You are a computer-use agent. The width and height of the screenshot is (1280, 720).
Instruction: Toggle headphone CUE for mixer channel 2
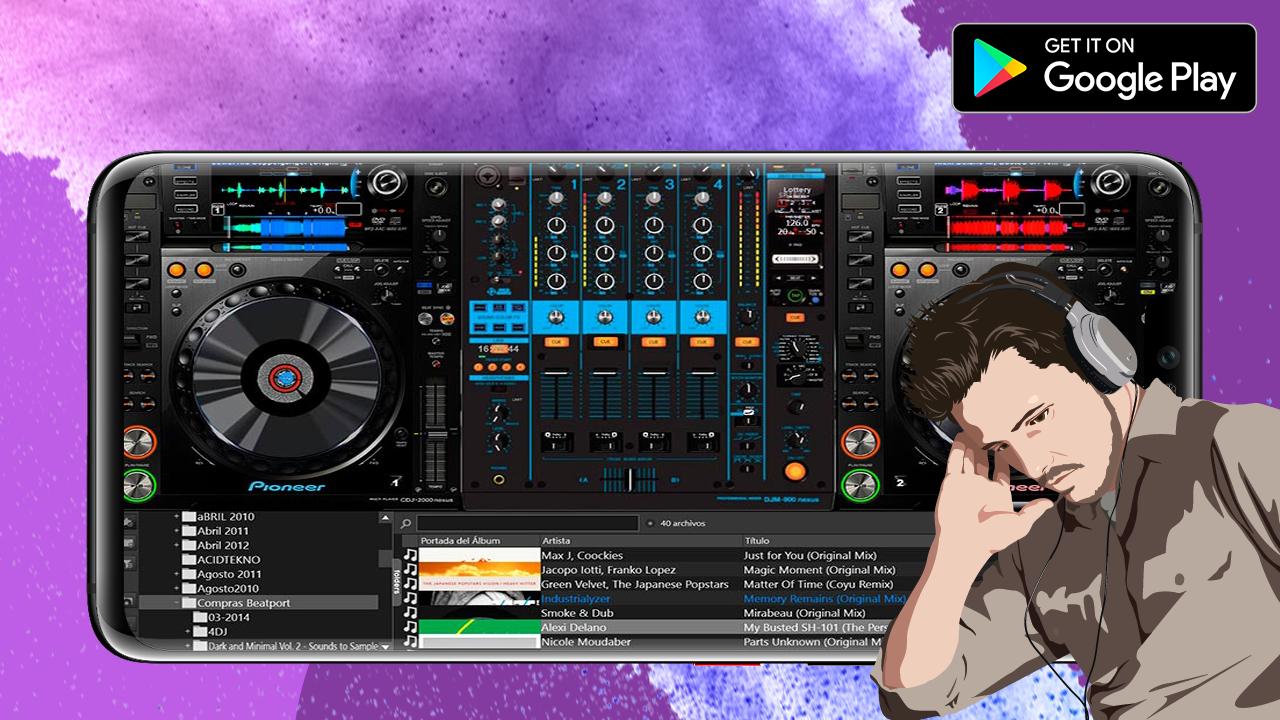click(604, 342)
